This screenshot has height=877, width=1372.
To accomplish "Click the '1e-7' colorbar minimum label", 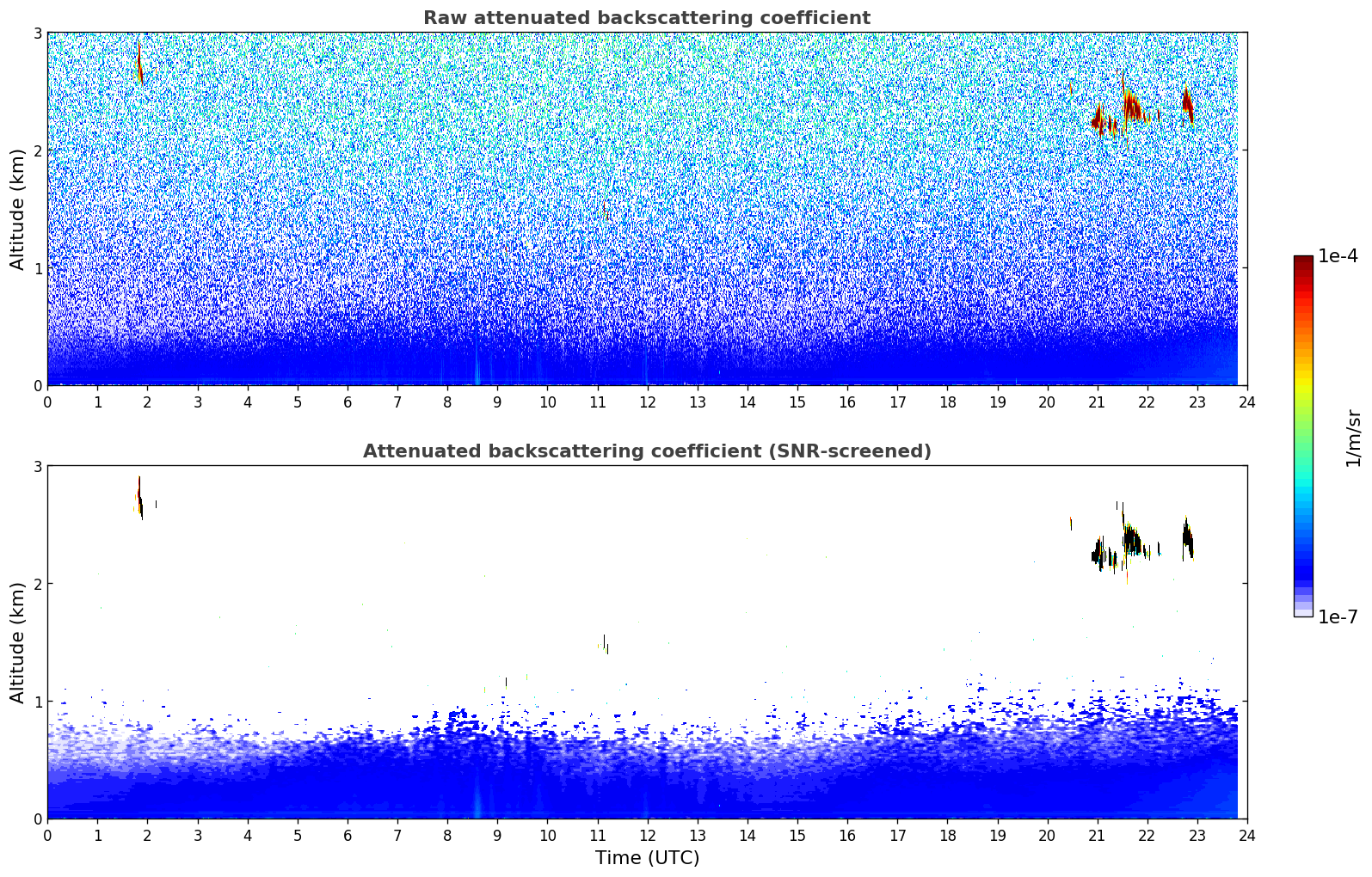I will [1338, 617].
